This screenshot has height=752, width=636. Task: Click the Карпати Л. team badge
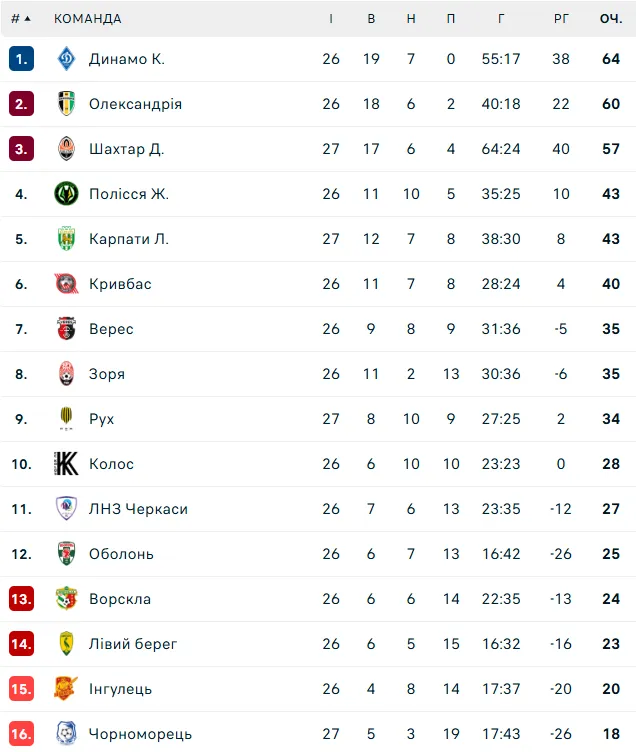pos(66,239)
